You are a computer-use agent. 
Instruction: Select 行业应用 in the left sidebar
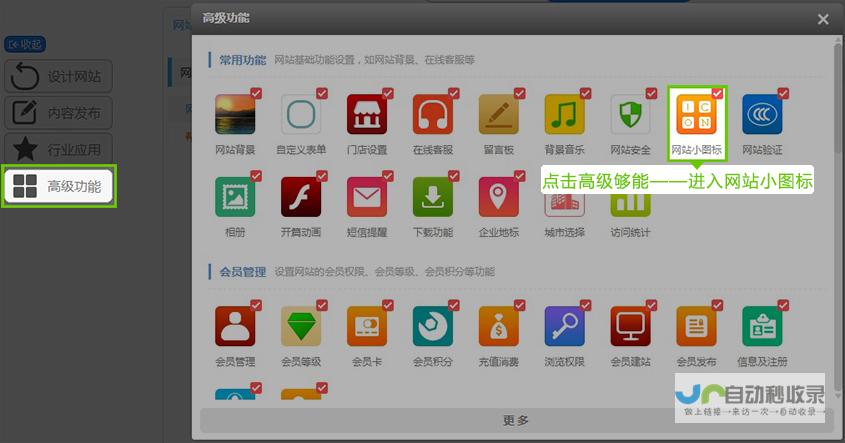tap(59, 149)
